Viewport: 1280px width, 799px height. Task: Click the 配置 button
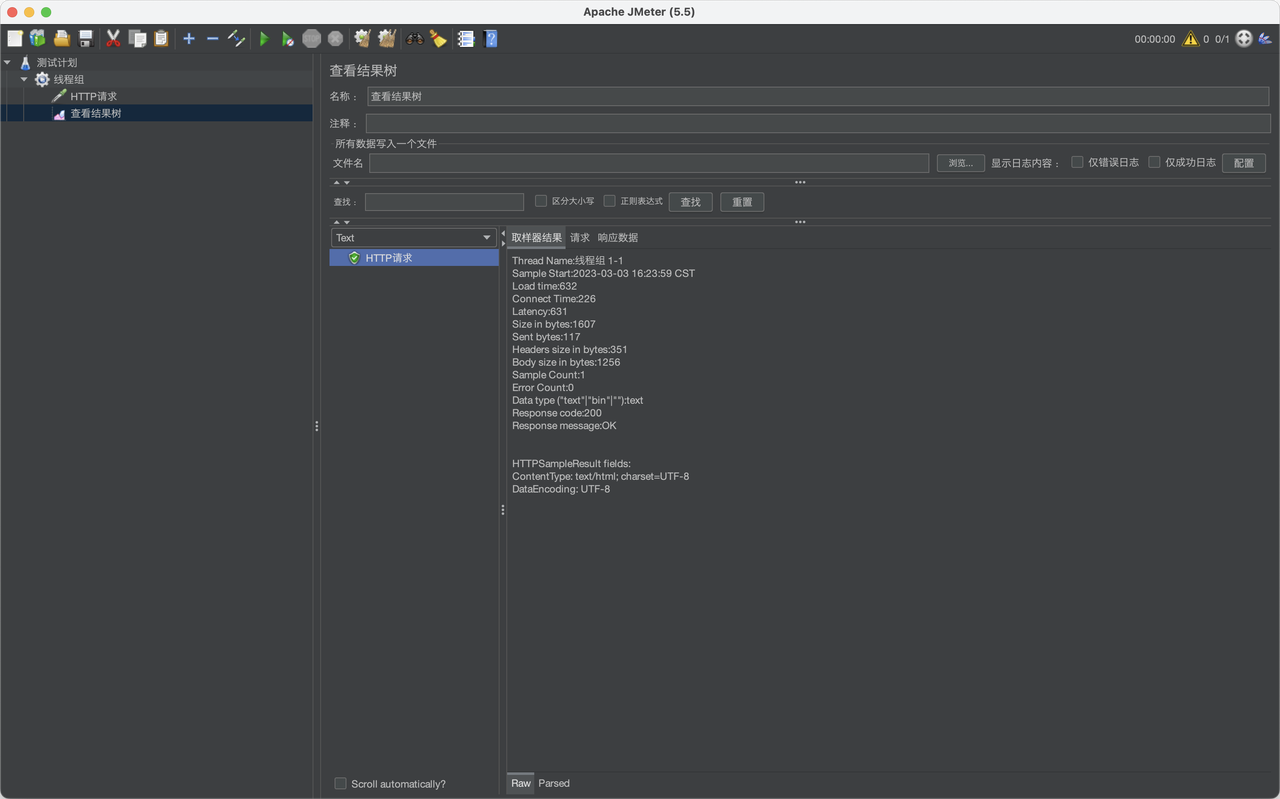coord(1244,163)
